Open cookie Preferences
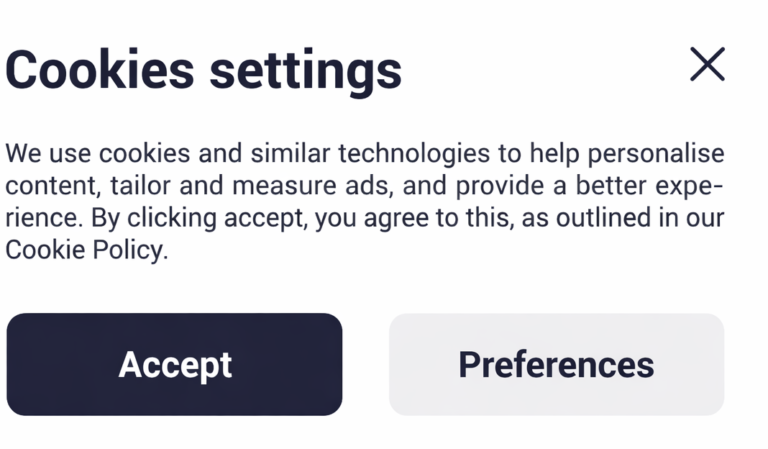This screenshot has width=768, height=449. [x=556, y=364]
